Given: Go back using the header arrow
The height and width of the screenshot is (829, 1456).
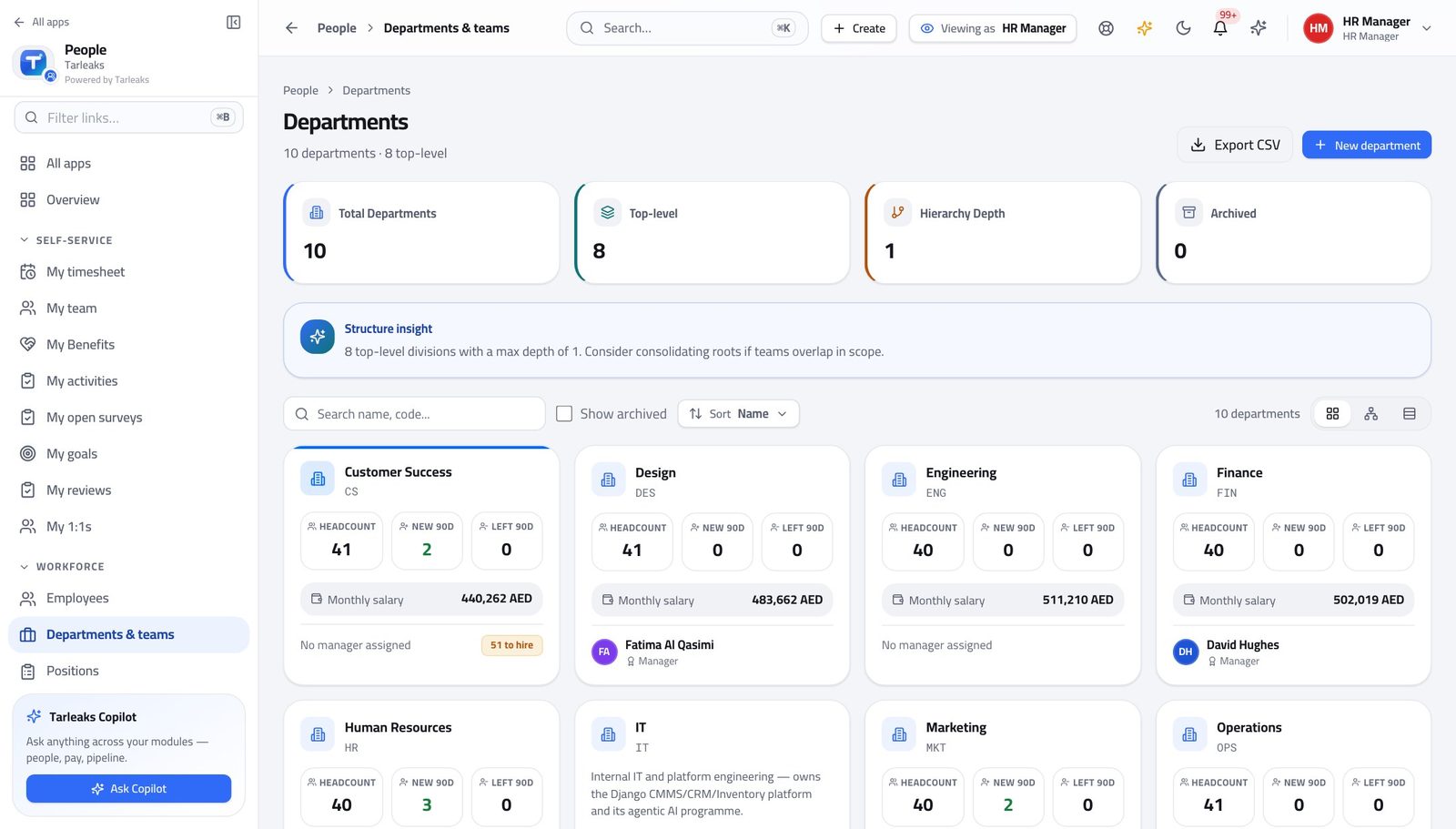Looking at the screenshot, I should (291, 28).
